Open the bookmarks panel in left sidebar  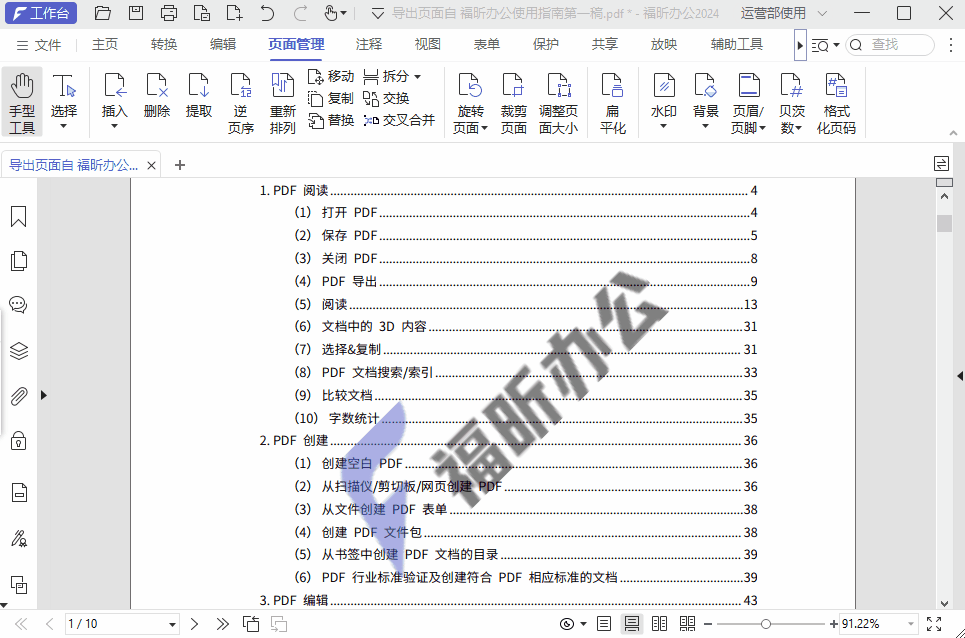tap(18, 215)
